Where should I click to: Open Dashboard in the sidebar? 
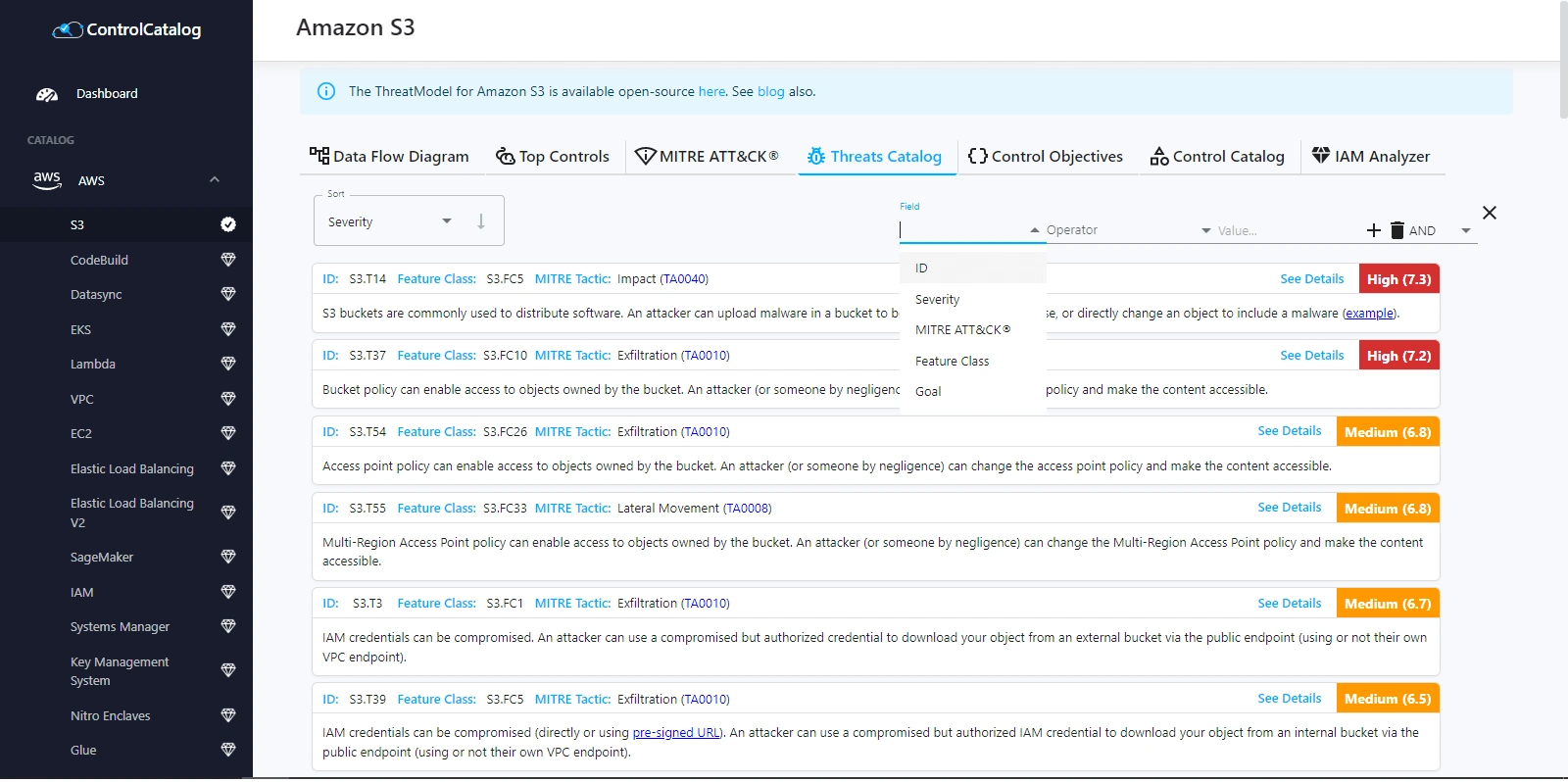tap(107, 94)
